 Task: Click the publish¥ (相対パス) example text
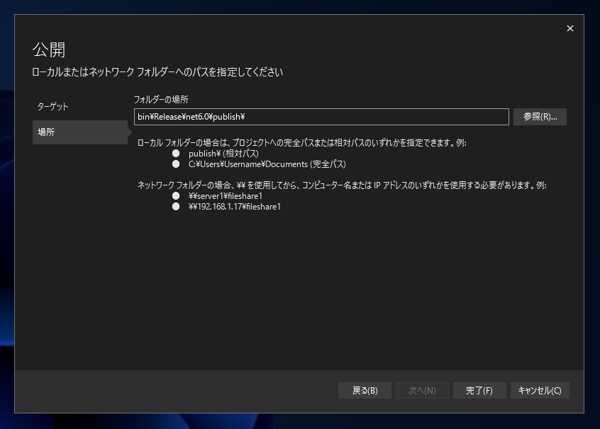(x=223, y=153)
